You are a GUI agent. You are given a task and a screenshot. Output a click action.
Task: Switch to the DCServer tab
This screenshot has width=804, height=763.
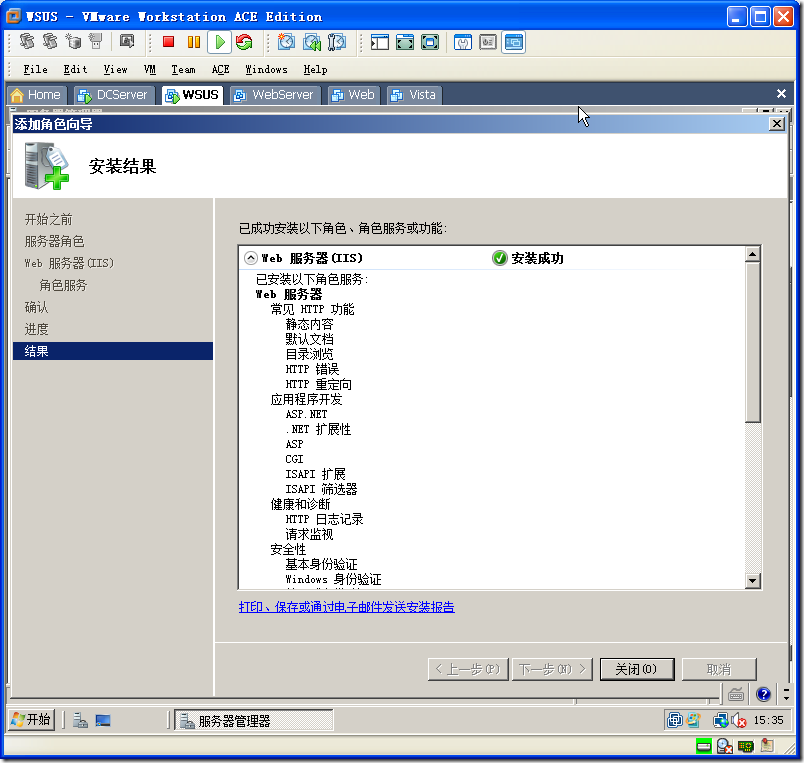point(115,95)
